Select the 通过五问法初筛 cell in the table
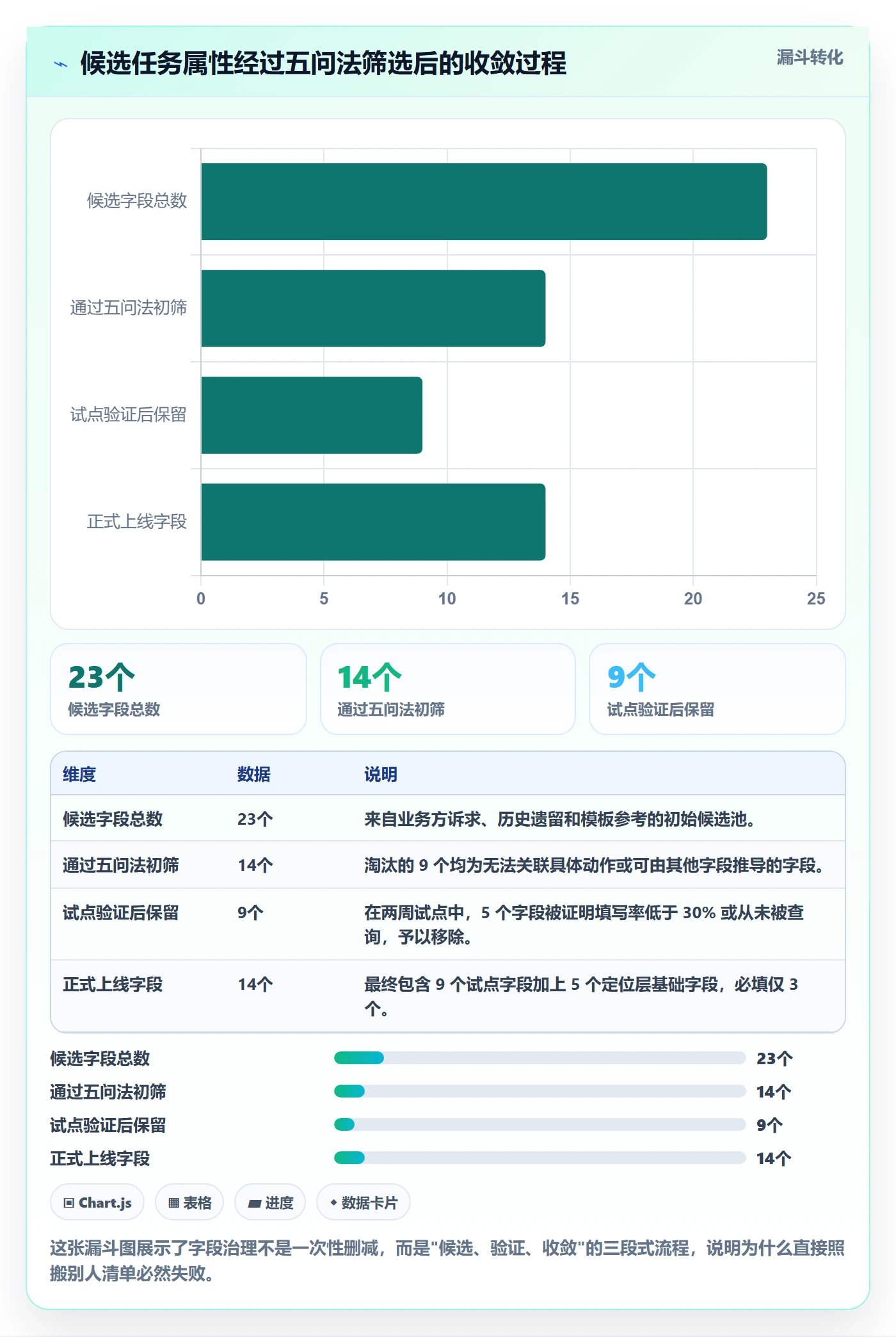896x1337 pixels. point(121,865)
